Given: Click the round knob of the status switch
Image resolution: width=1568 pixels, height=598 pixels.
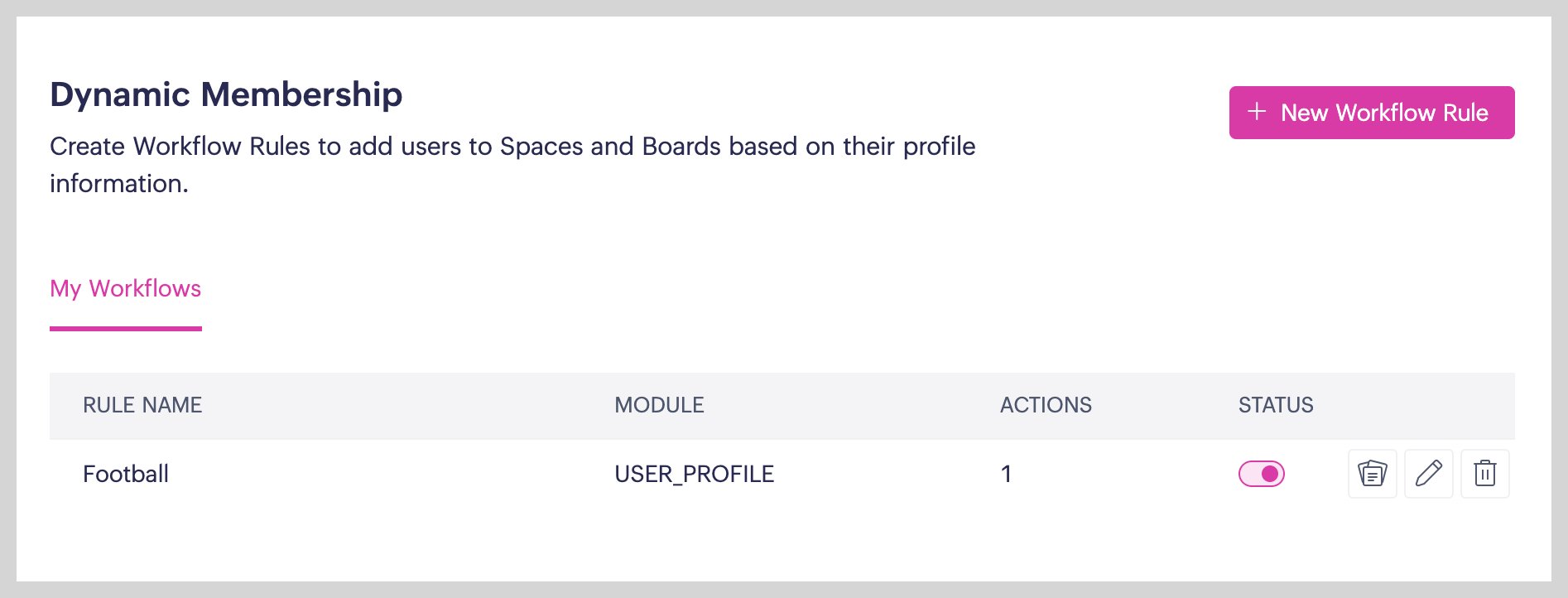Looking at the screenshot, I should (1270, 474).
